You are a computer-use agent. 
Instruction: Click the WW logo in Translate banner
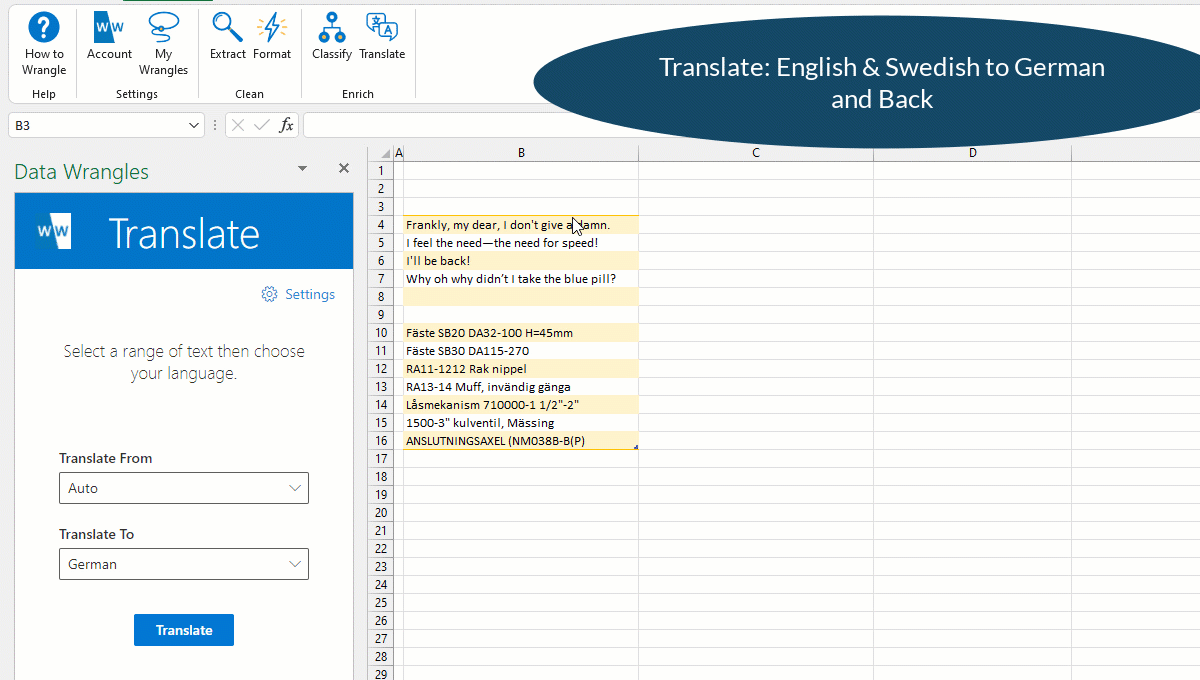(53, 231)
